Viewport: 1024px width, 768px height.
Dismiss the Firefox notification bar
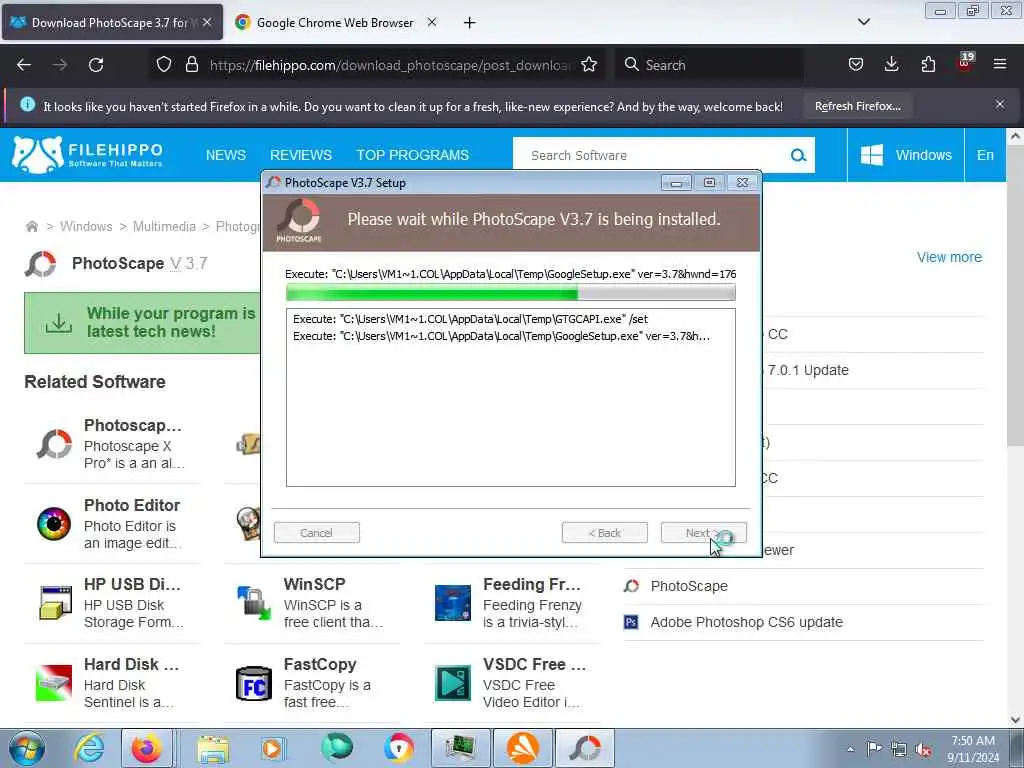coord(1000,104)
